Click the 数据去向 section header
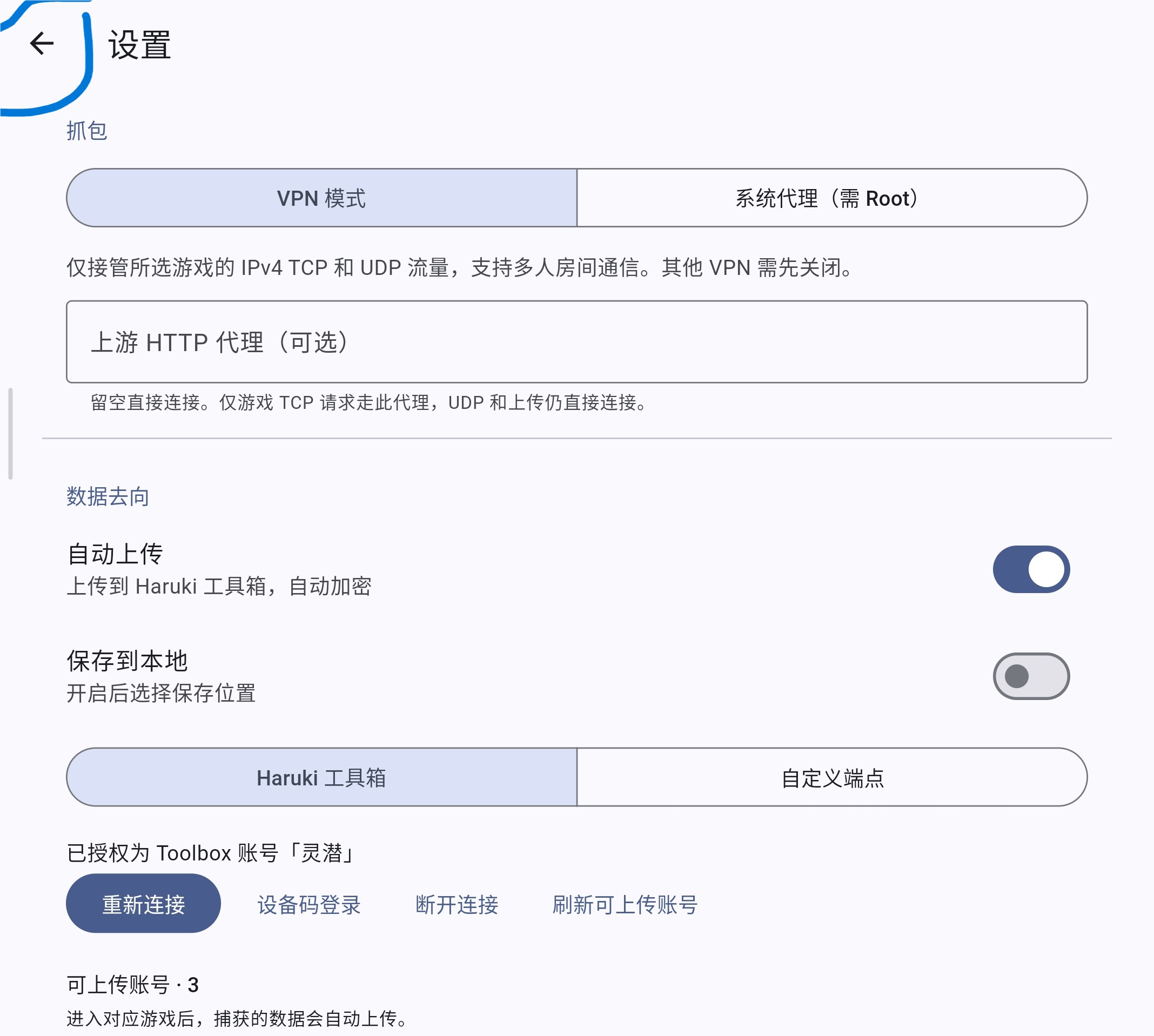The width and height of the screenshot is (1154, 1036). 108,496
